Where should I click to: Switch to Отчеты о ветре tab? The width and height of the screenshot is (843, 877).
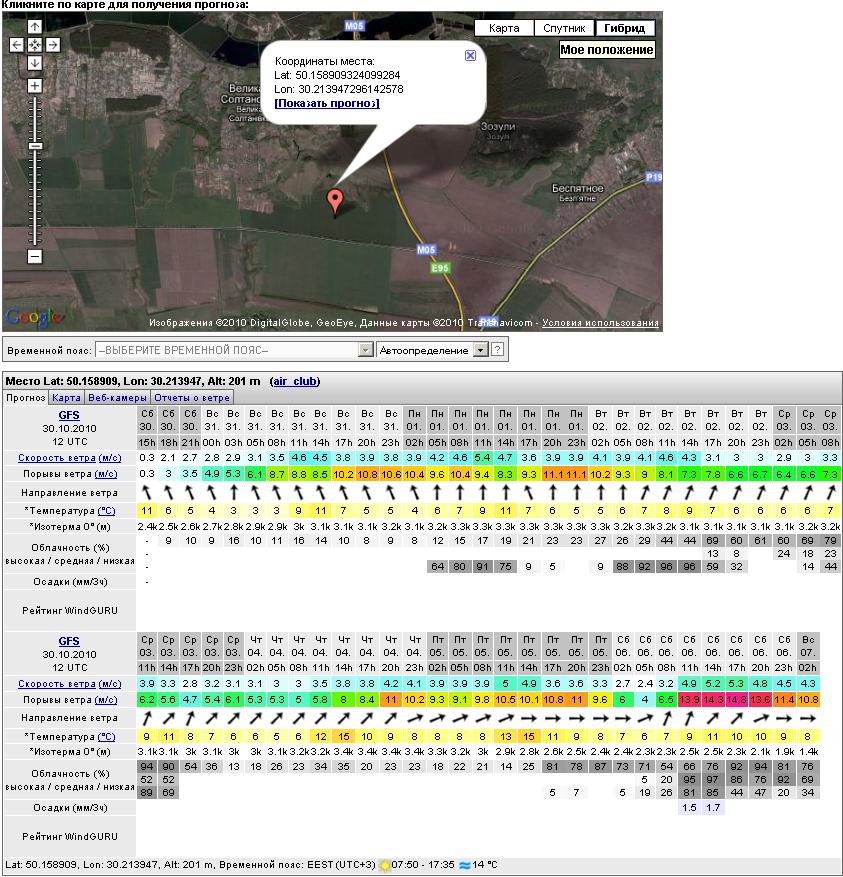192,398
